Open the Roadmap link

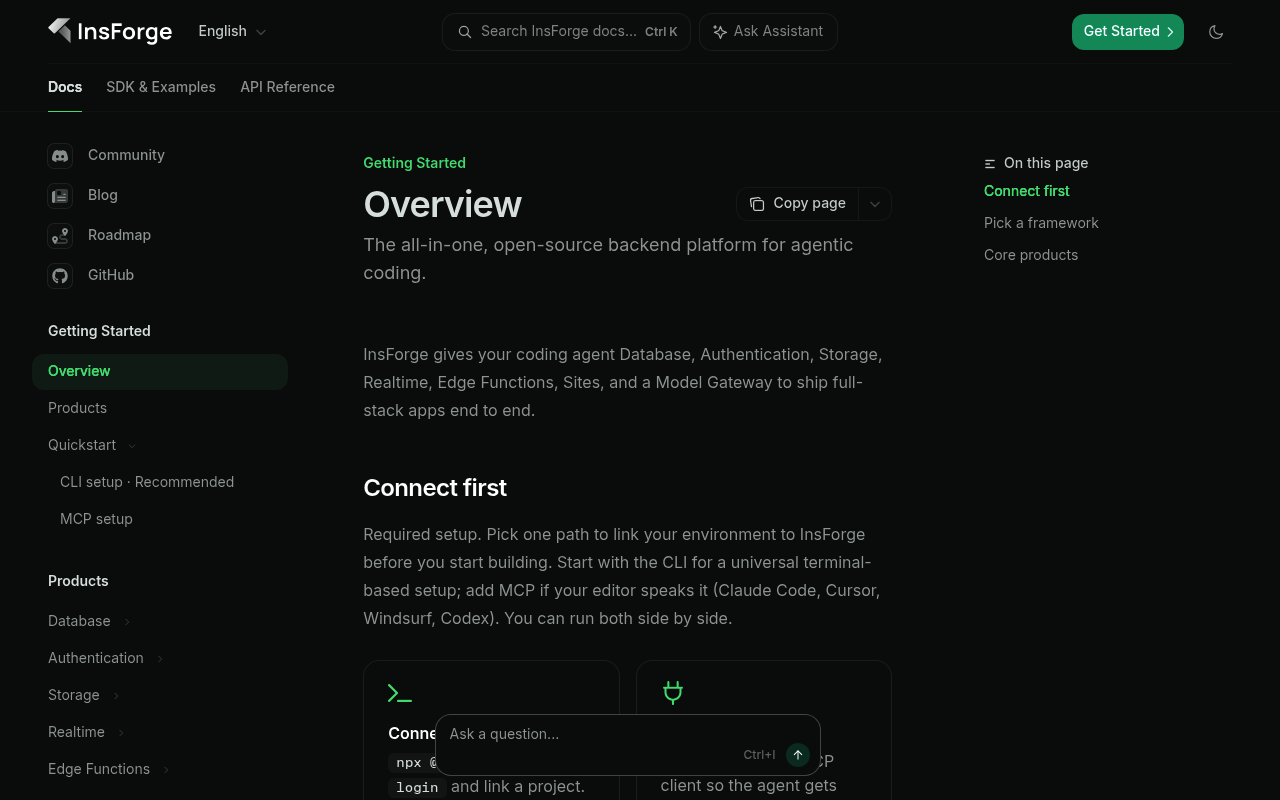click(x=119, y=235)
